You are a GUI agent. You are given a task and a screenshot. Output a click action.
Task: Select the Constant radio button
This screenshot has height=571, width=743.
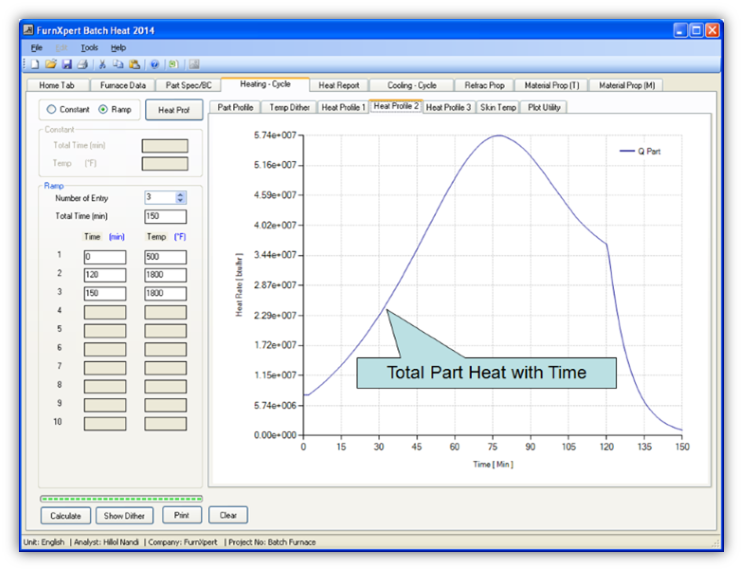tap(51, 109)
